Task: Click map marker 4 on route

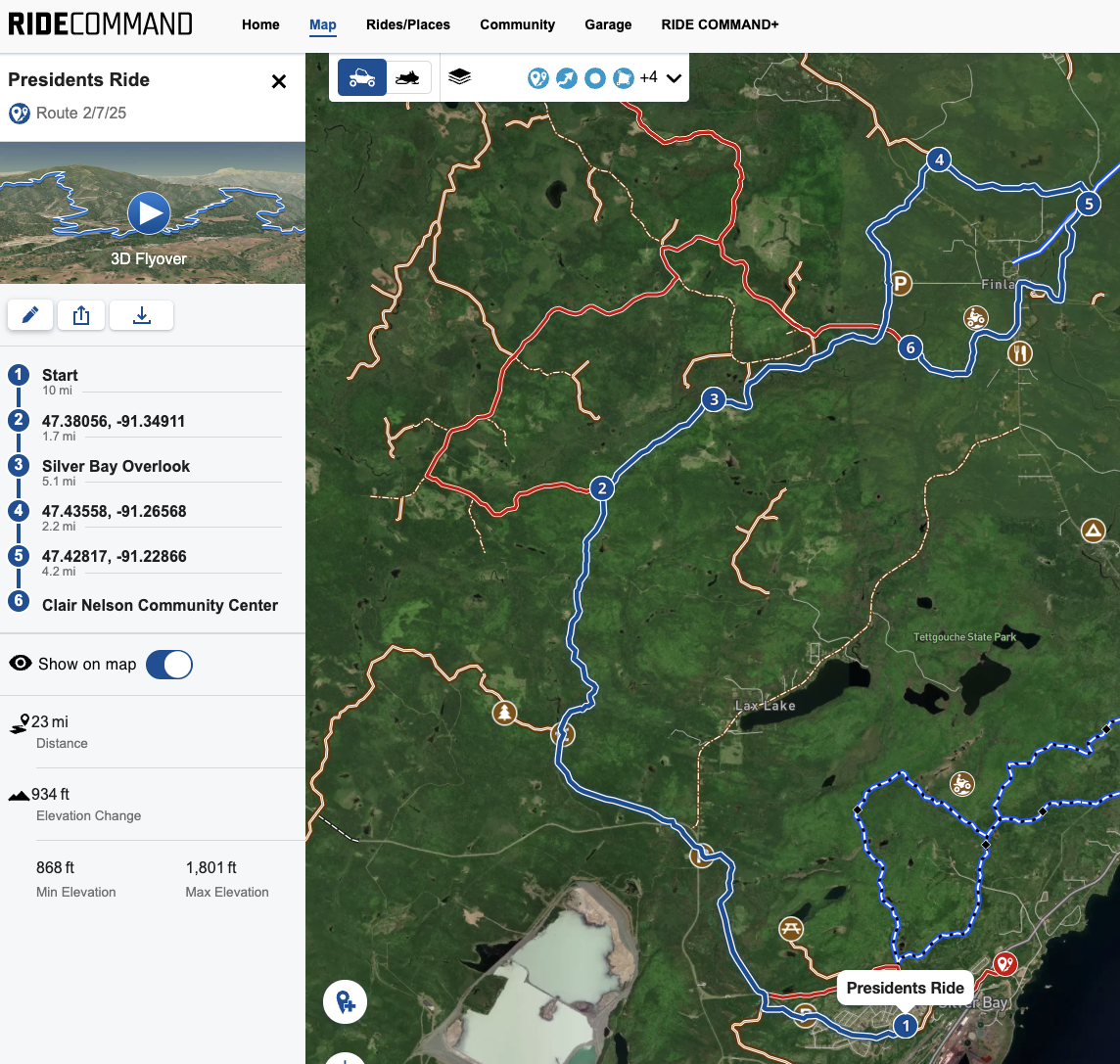Action: 939,160
